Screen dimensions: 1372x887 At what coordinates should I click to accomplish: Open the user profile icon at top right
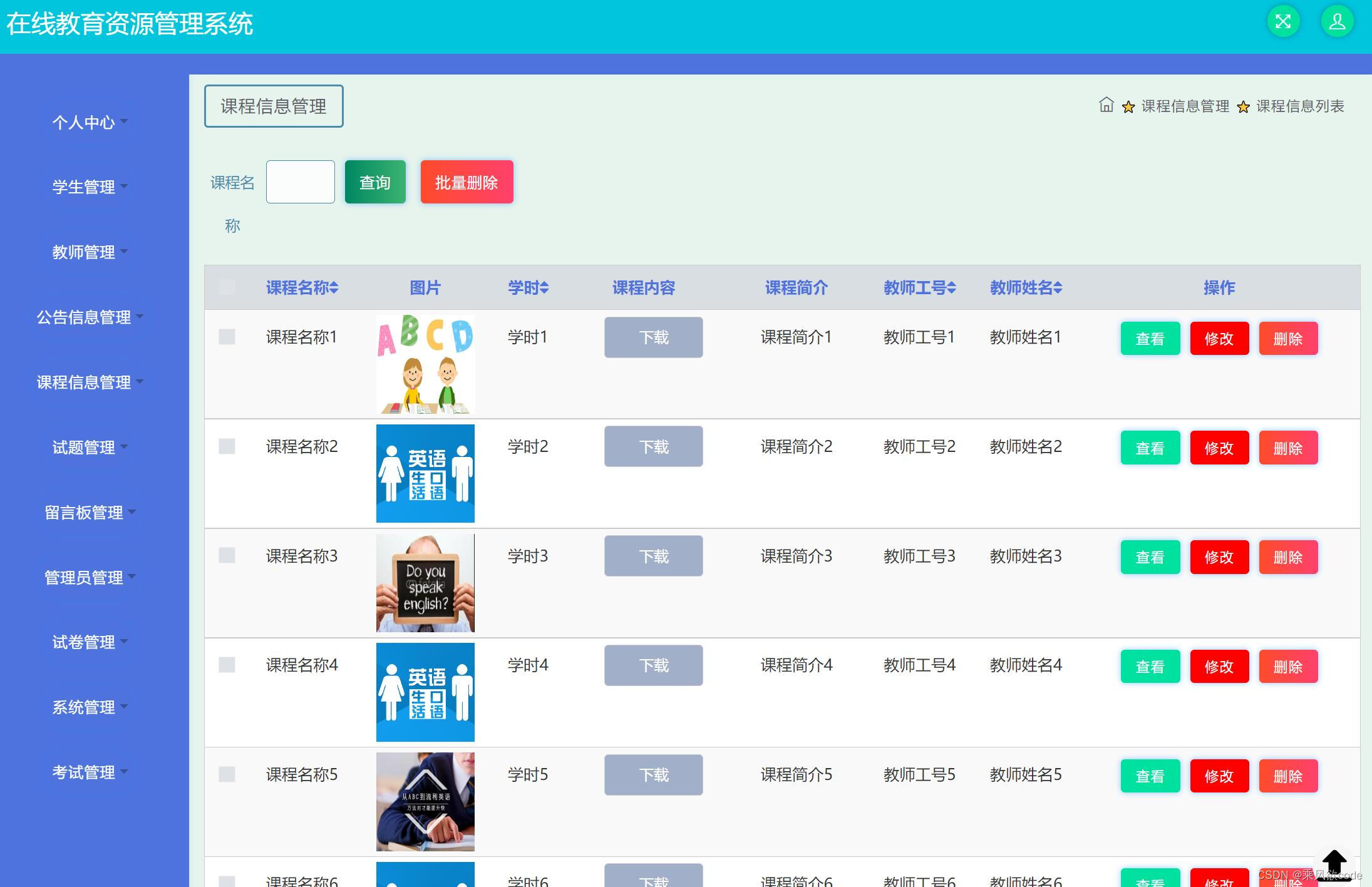click(x=1336, y=21)
